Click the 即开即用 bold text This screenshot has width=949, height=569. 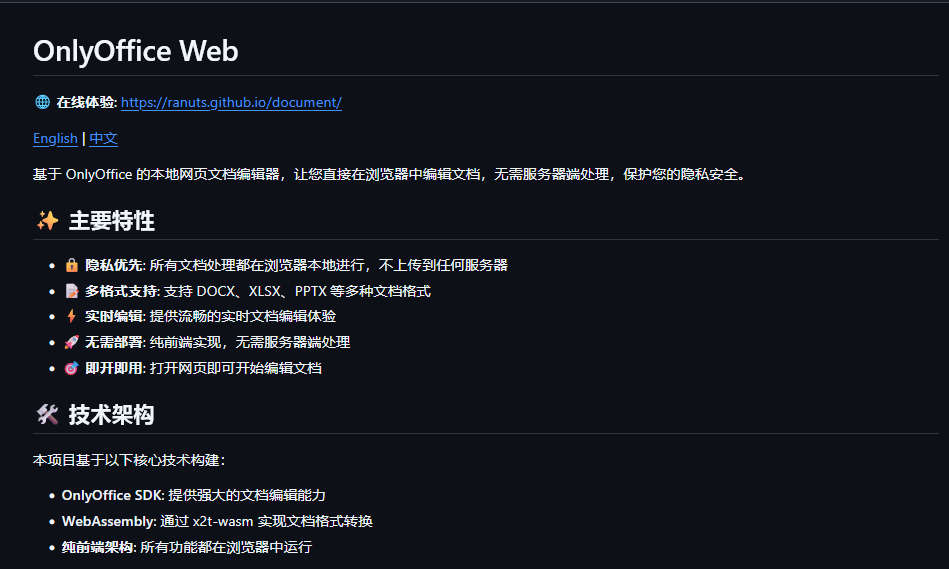click(x=114, y=368)
